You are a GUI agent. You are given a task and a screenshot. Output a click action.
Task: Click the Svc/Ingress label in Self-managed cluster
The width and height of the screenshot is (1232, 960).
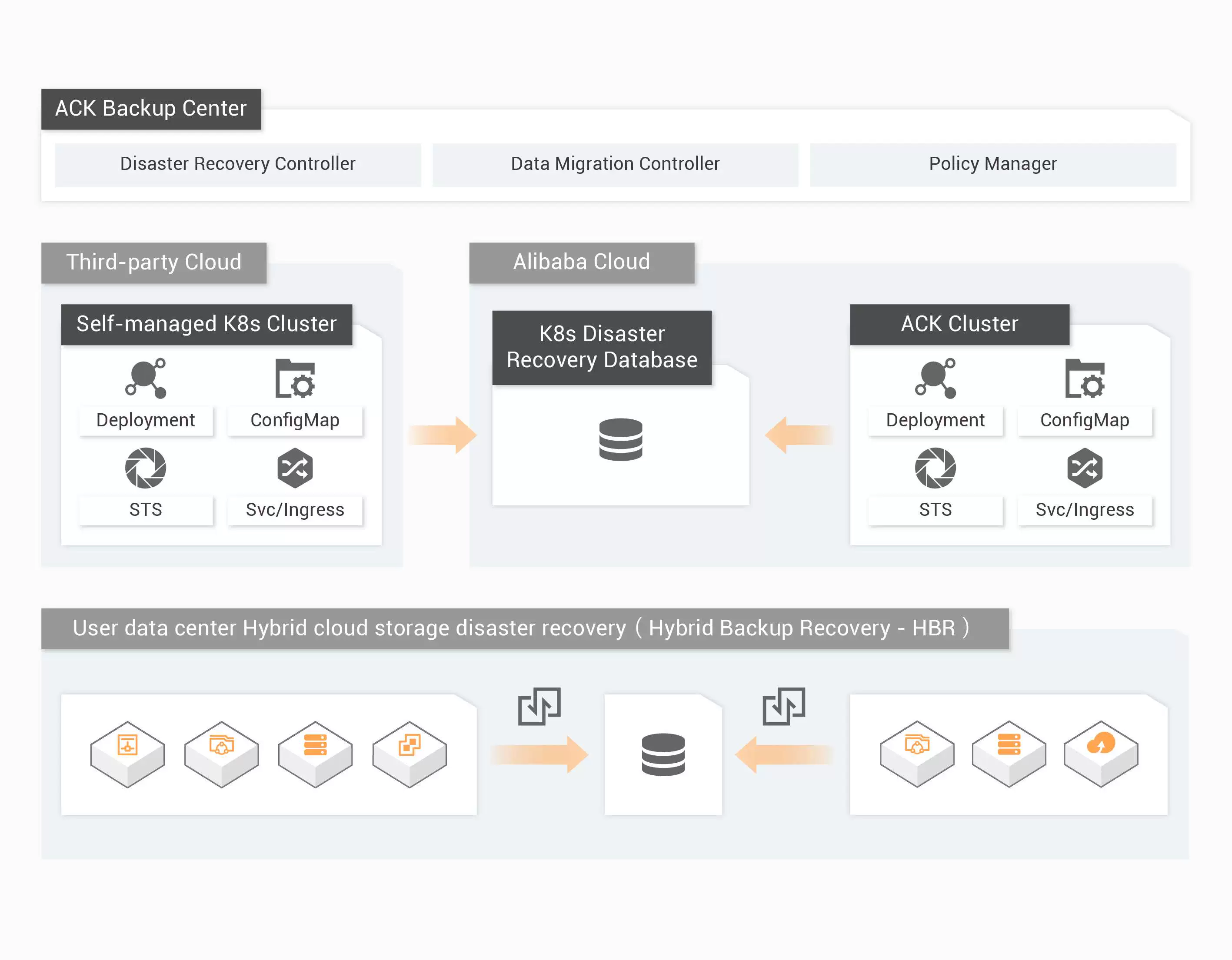coord(294,510)
